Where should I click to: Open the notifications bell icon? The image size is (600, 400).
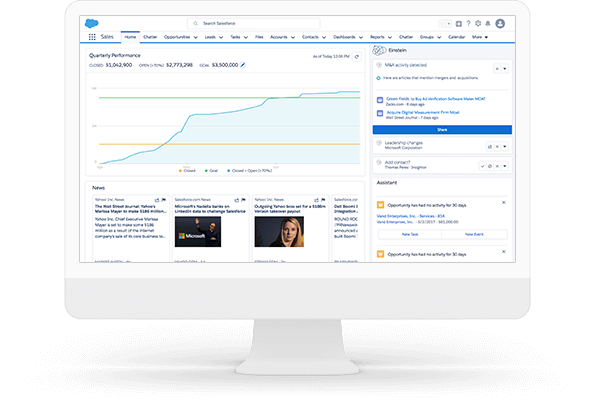pyautogui.click(x=488, y=24)
